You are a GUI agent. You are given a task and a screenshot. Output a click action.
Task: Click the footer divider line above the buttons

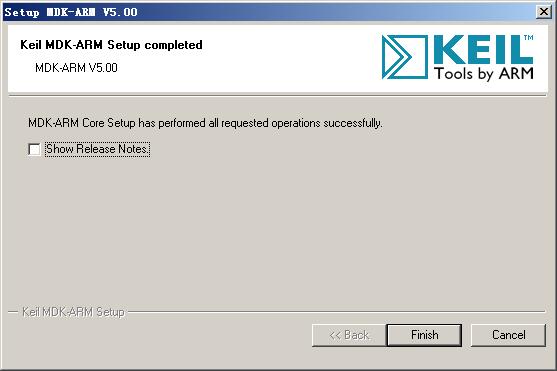[336, 312]
